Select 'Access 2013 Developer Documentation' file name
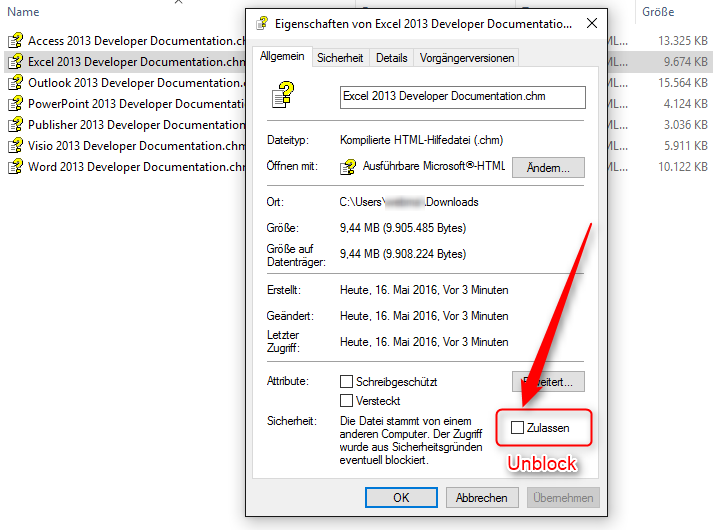 136,40
